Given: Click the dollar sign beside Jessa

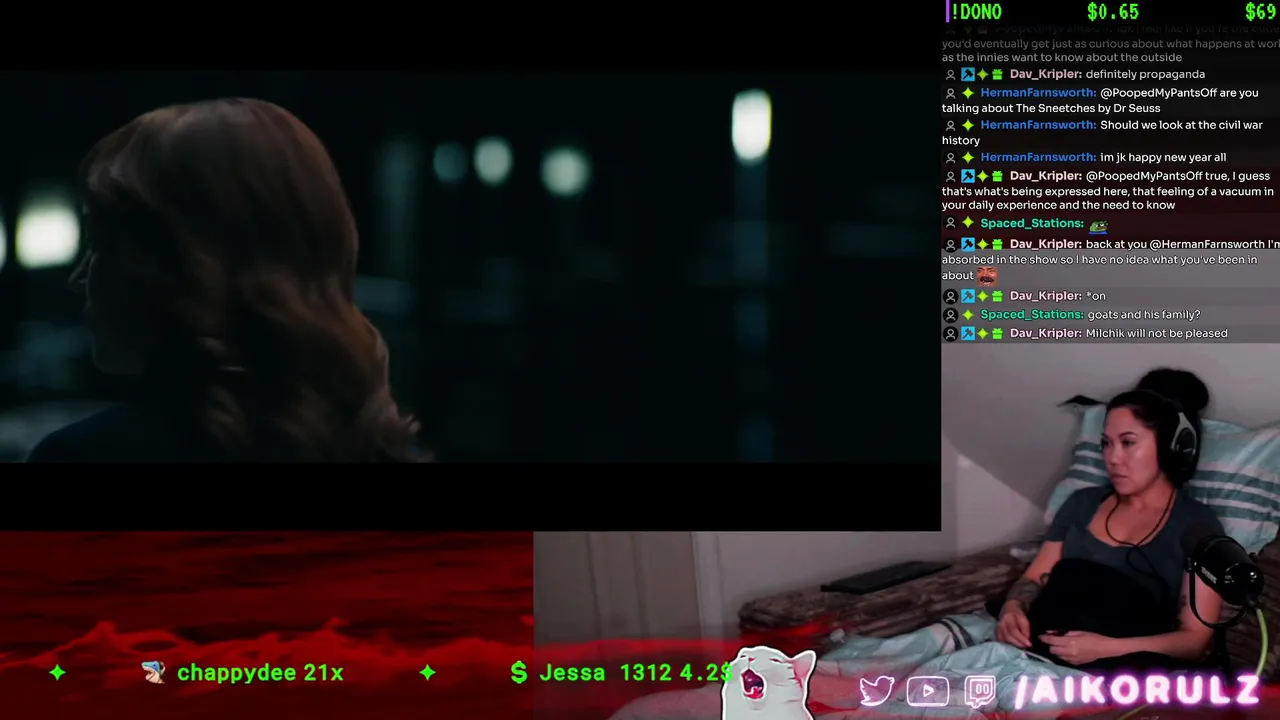Looking at the screenshot, I should (x=518, y=673).
